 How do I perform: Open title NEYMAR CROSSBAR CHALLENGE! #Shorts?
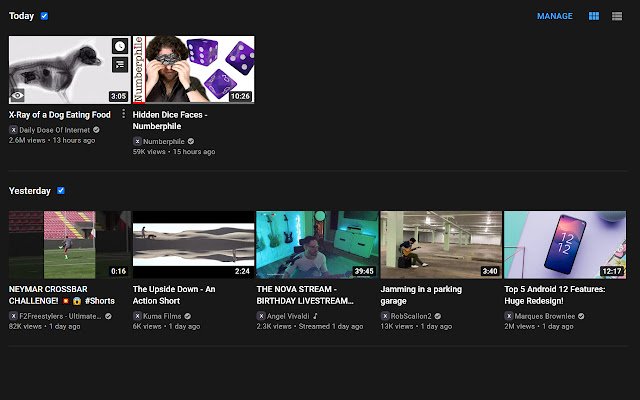click(x=62, y=295)
